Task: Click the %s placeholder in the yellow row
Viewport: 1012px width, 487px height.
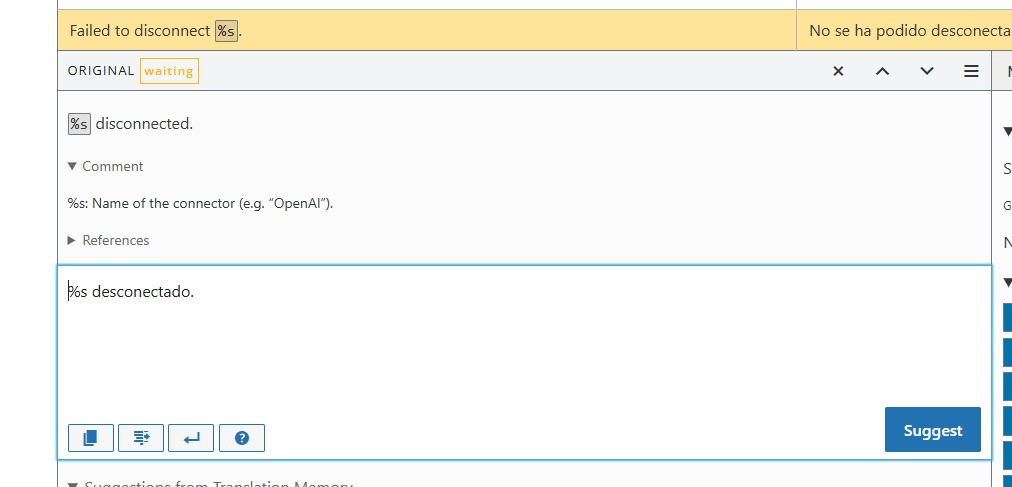Action: tap(227, 31)
